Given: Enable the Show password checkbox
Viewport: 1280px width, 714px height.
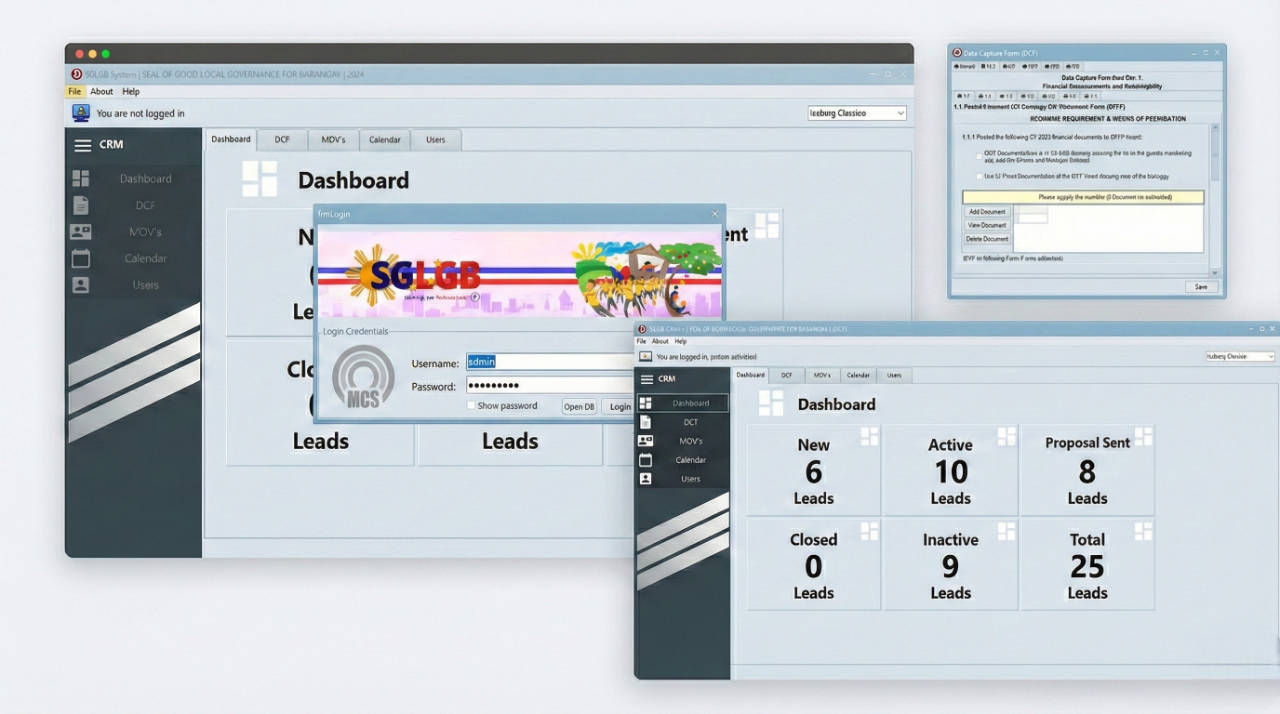Looking at the screenshot, I should (471, 405).
